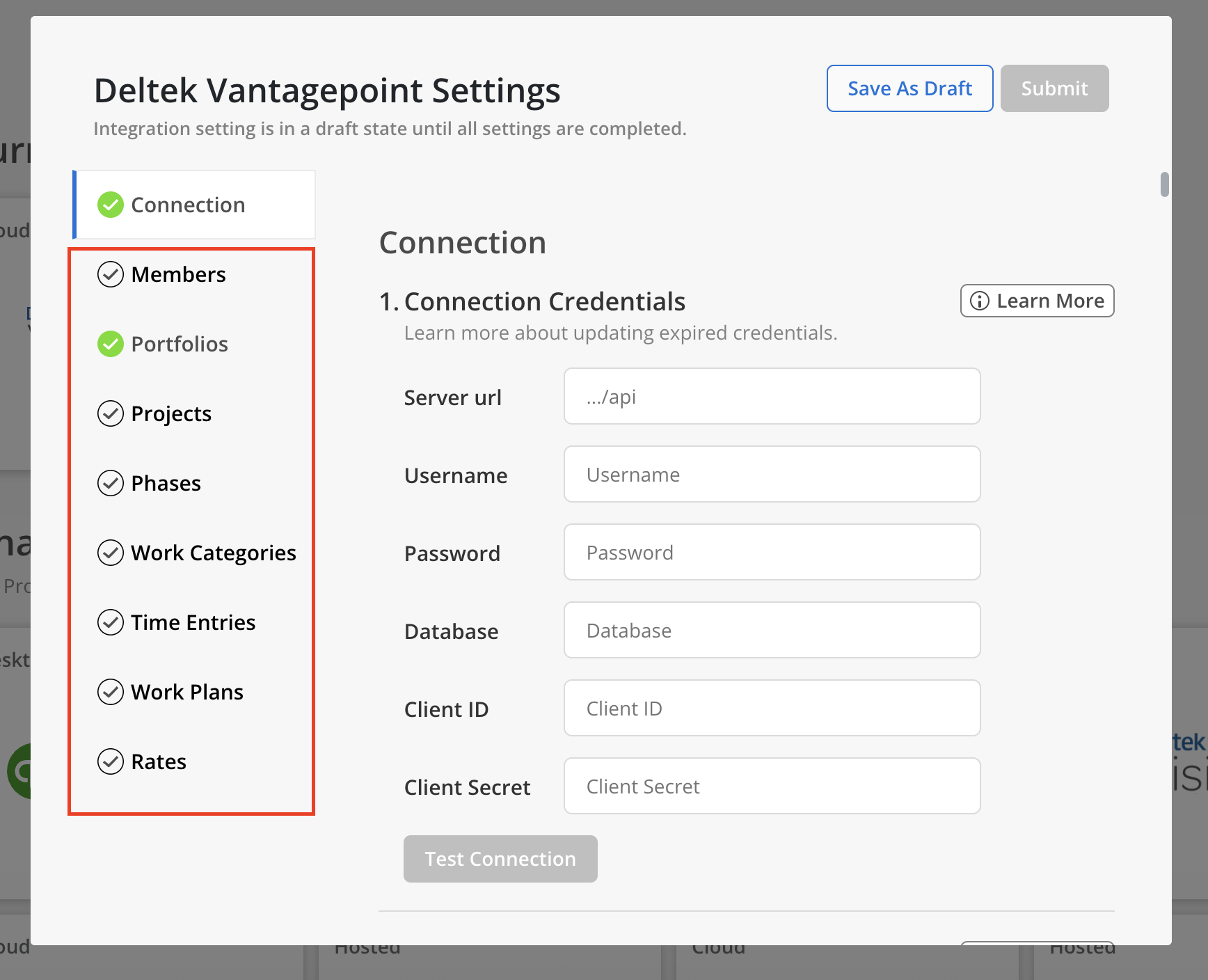Click the check icon beside Projects

110,413
